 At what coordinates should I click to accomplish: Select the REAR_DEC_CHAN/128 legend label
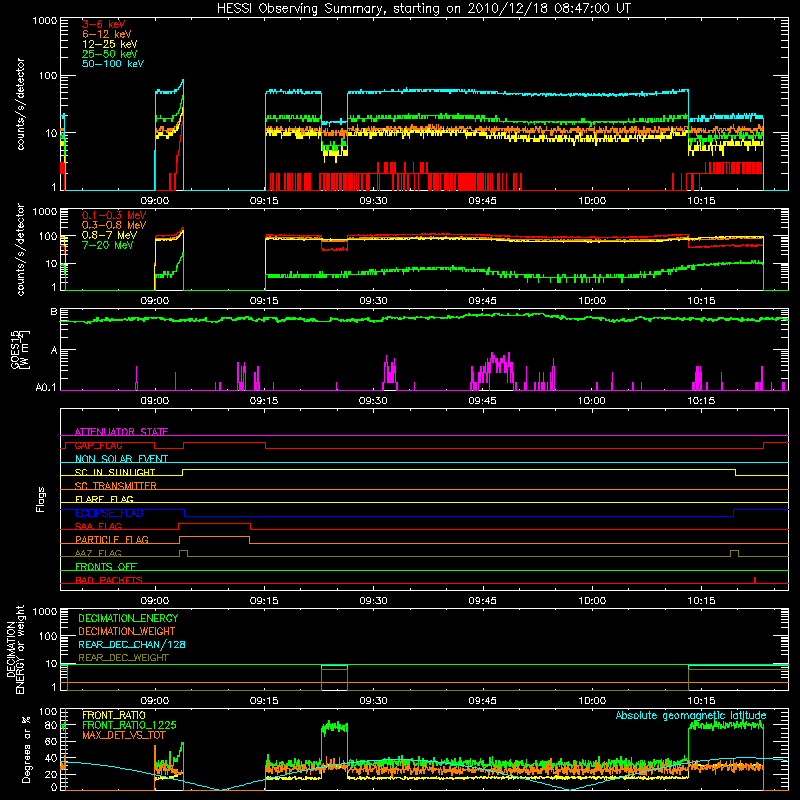(132, 644)
